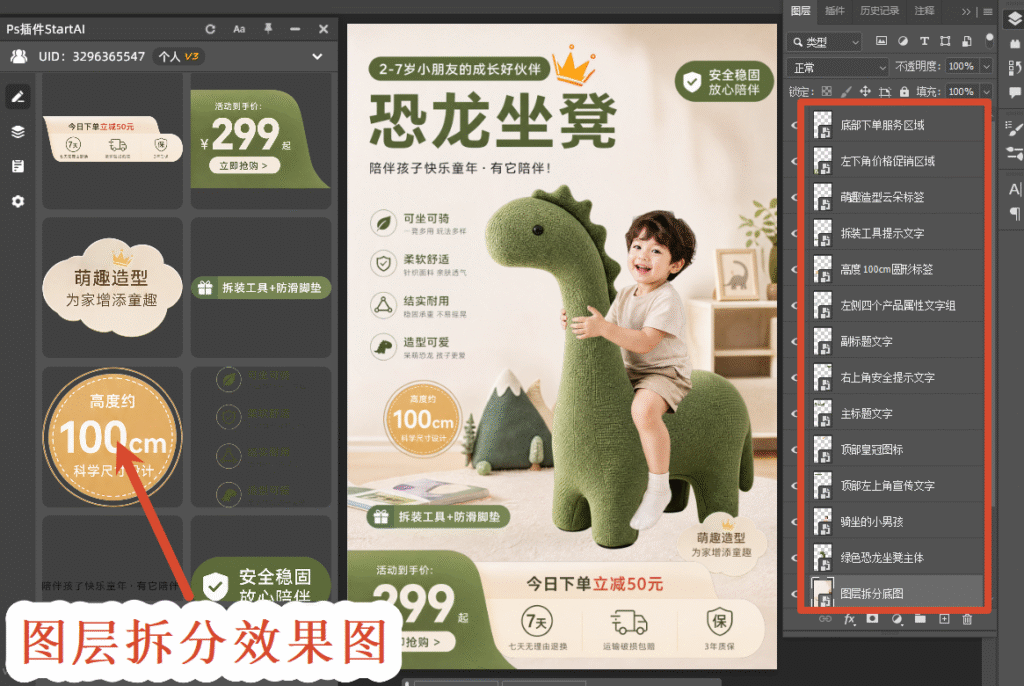Switch to the 历史记录 tab
This screenshot has width=1024, height=686.
click(x=879, y=10)
